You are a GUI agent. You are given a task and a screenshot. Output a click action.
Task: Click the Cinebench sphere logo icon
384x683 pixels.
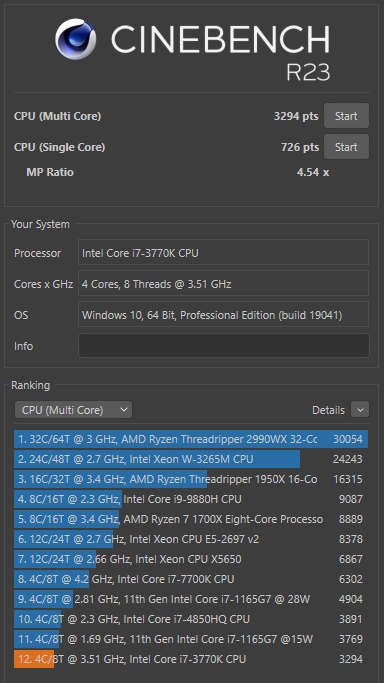[x=76, y=39]
